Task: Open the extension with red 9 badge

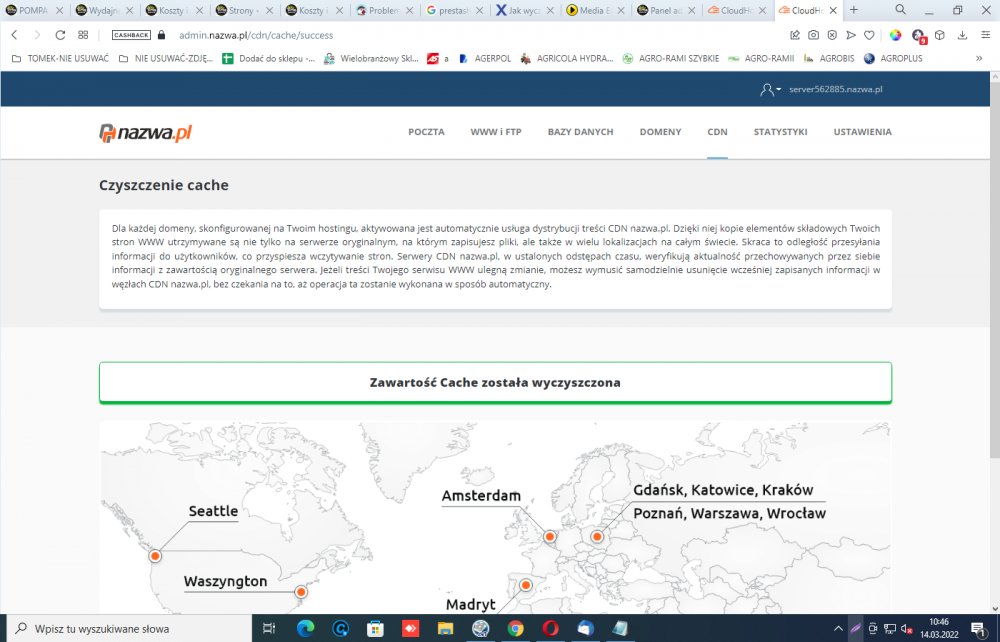Action: [x=919, y=36]
